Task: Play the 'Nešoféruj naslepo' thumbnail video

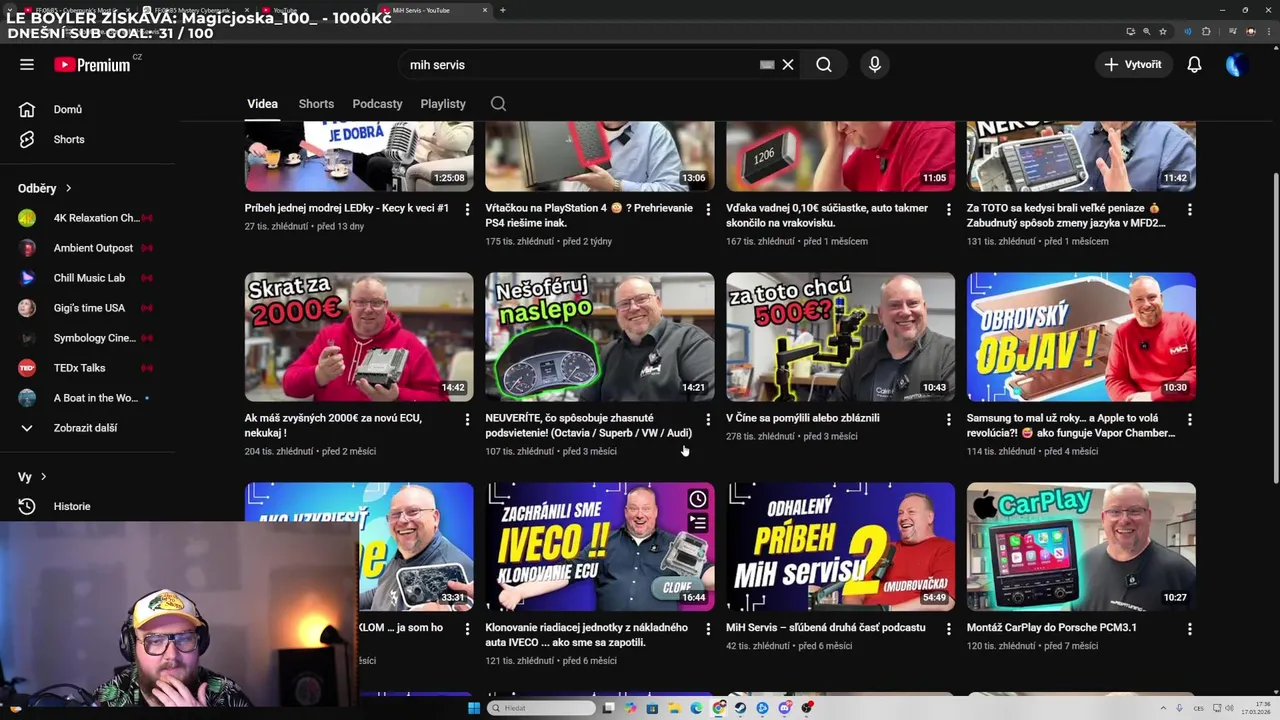Action: coord(600,337)
